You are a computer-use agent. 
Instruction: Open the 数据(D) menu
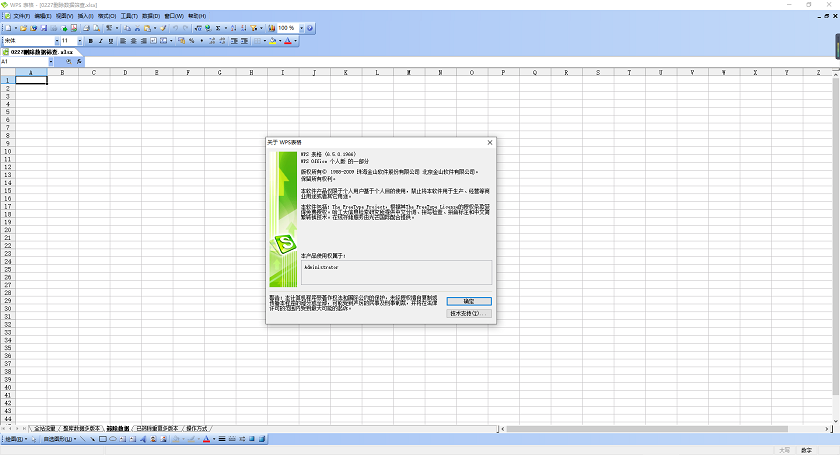[x=151, y=16]
